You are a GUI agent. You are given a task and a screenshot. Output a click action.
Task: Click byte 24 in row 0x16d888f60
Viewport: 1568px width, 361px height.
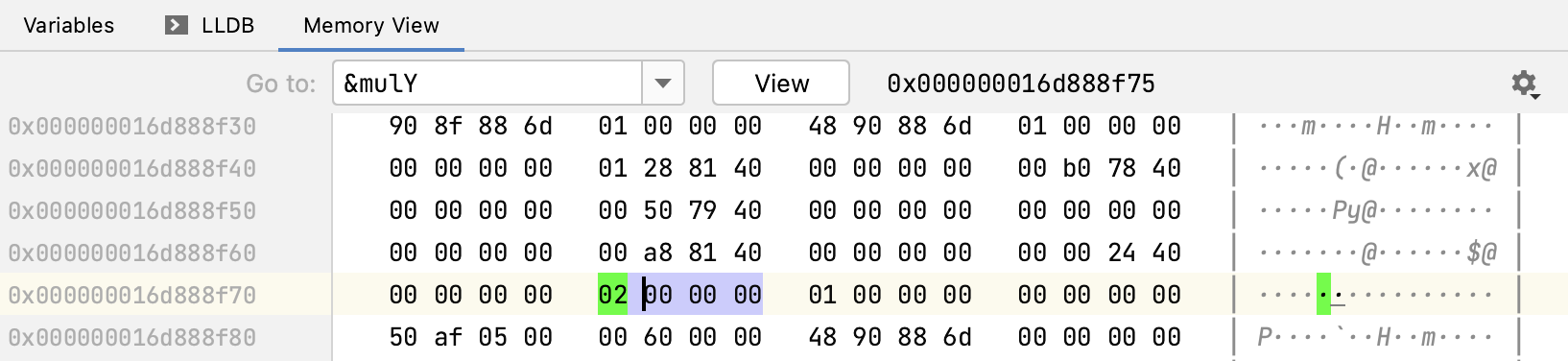tap(1122, 253)
